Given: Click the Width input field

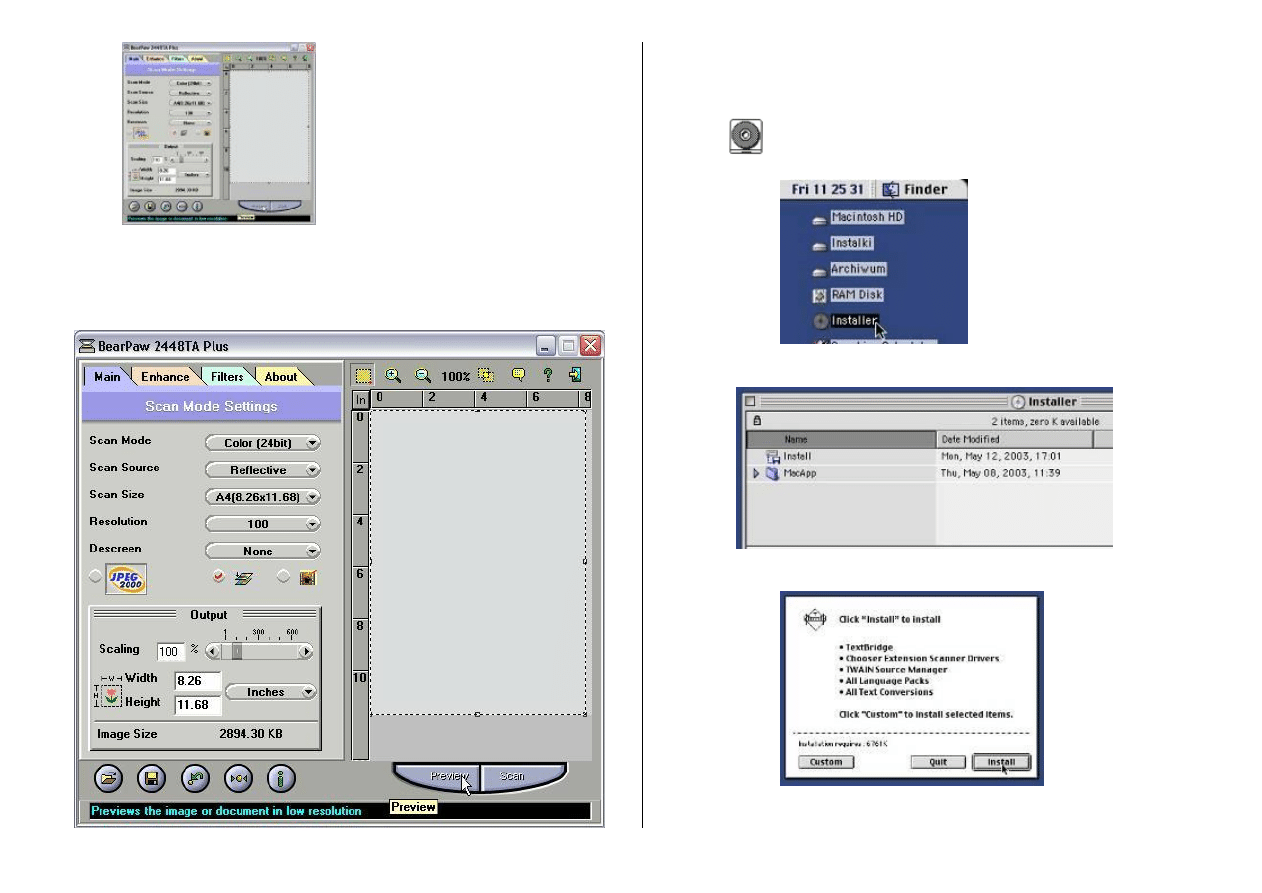Looking at the screenshot, I should point(197,681).
